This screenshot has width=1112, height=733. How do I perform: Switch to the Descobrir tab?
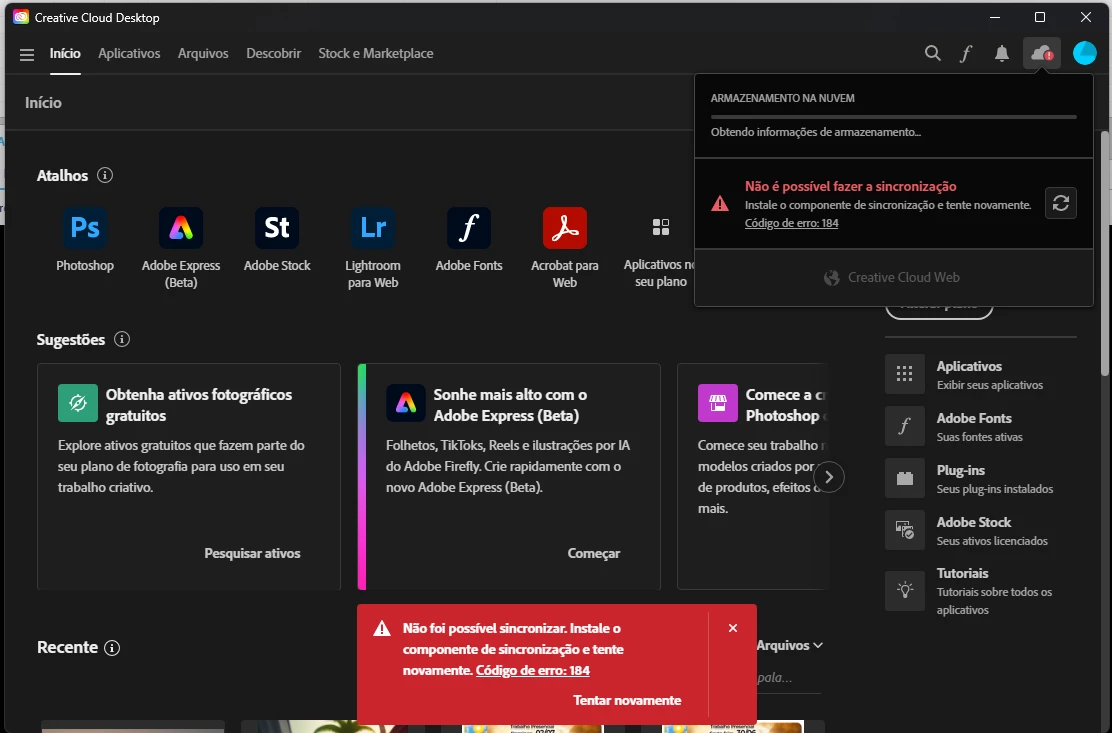(274, 53)
